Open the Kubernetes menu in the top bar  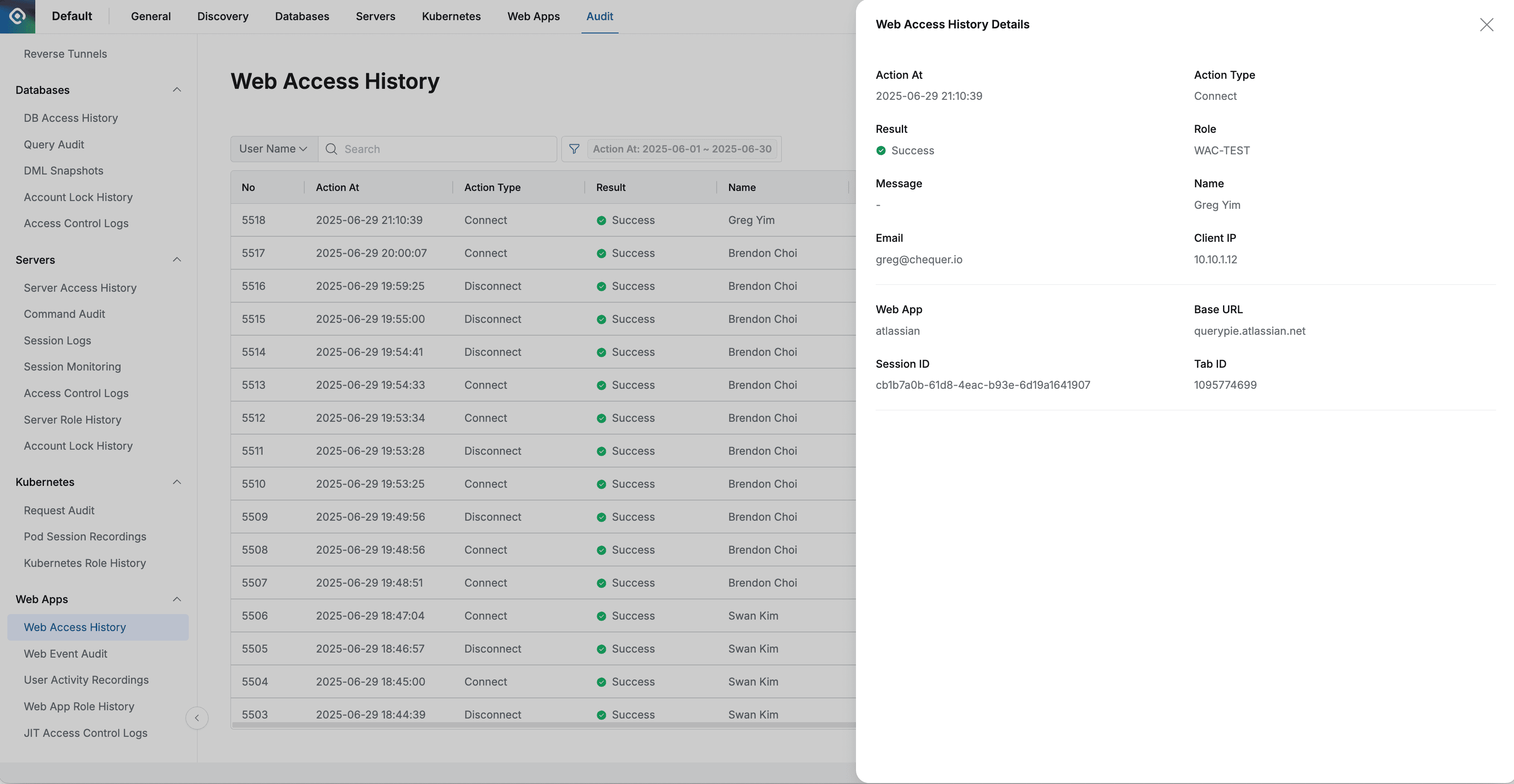pos(451,16)
